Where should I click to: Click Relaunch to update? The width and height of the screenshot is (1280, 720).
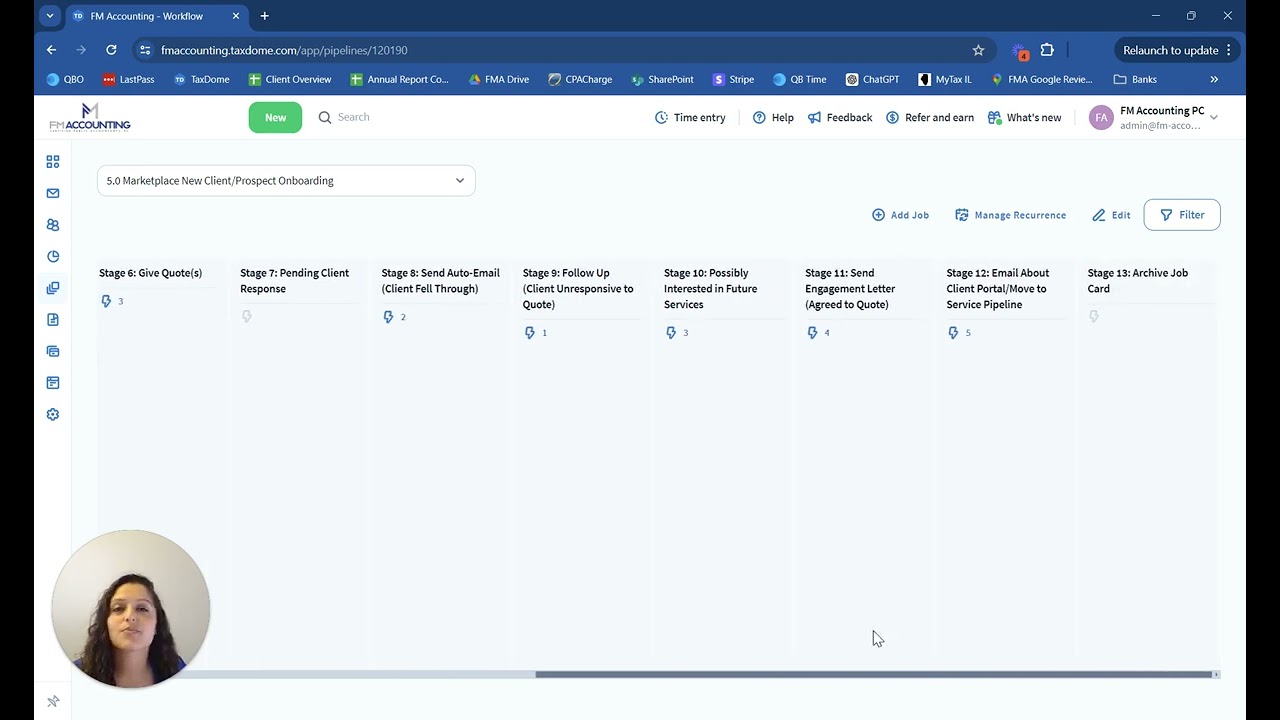point(1177,50)
